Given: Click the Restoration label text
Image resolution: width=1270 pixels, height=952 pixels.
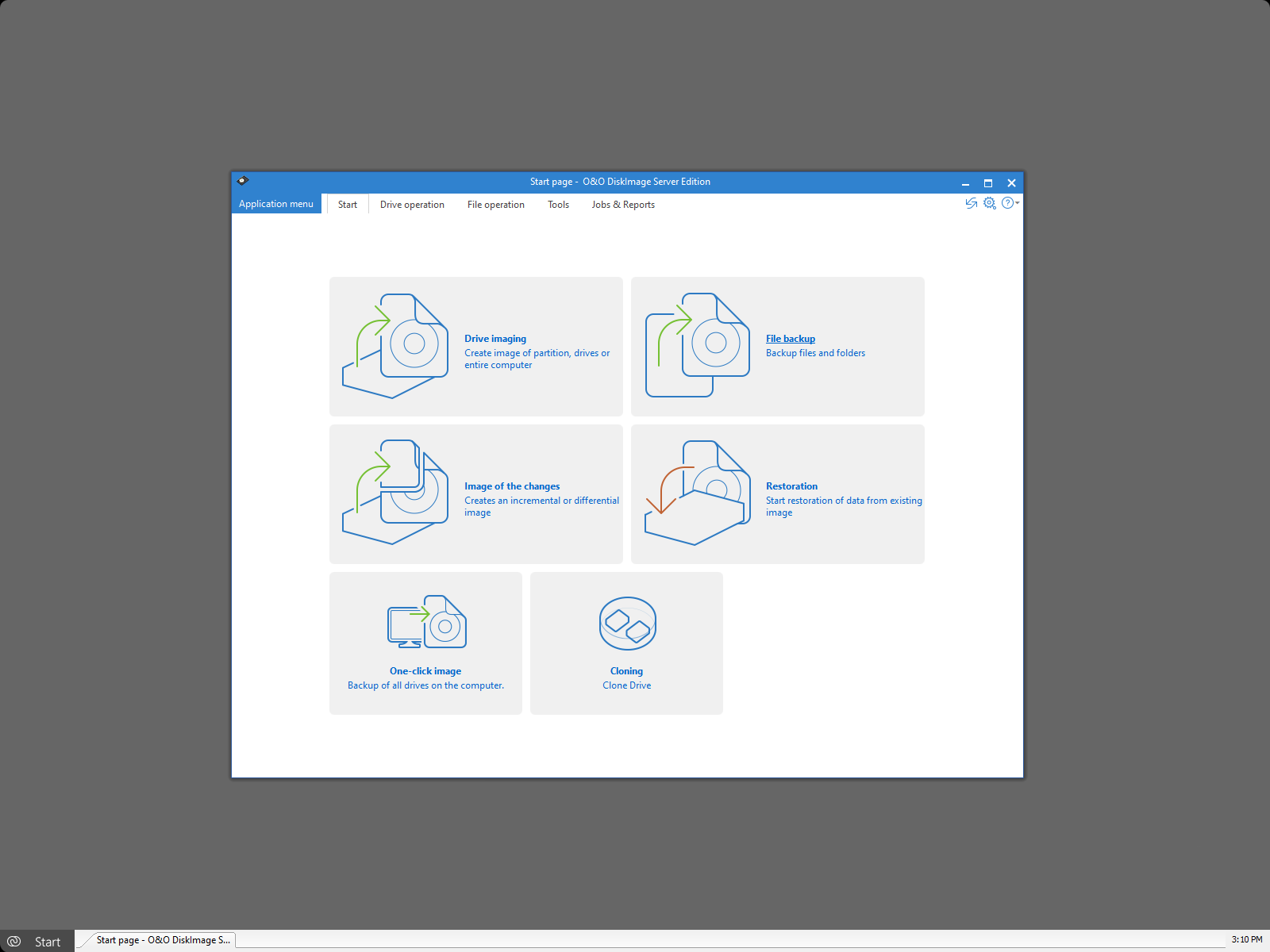Looking at the screenshot, I should (791, 486).
